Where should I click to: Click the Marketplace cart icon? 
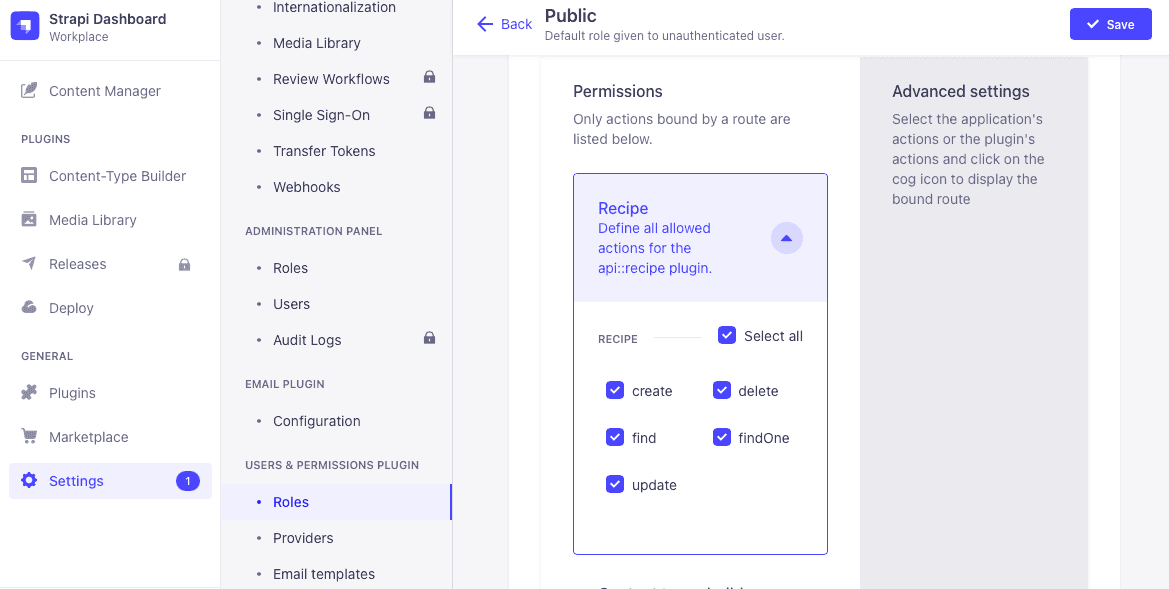pyautogui.click(x=29, y=436)
